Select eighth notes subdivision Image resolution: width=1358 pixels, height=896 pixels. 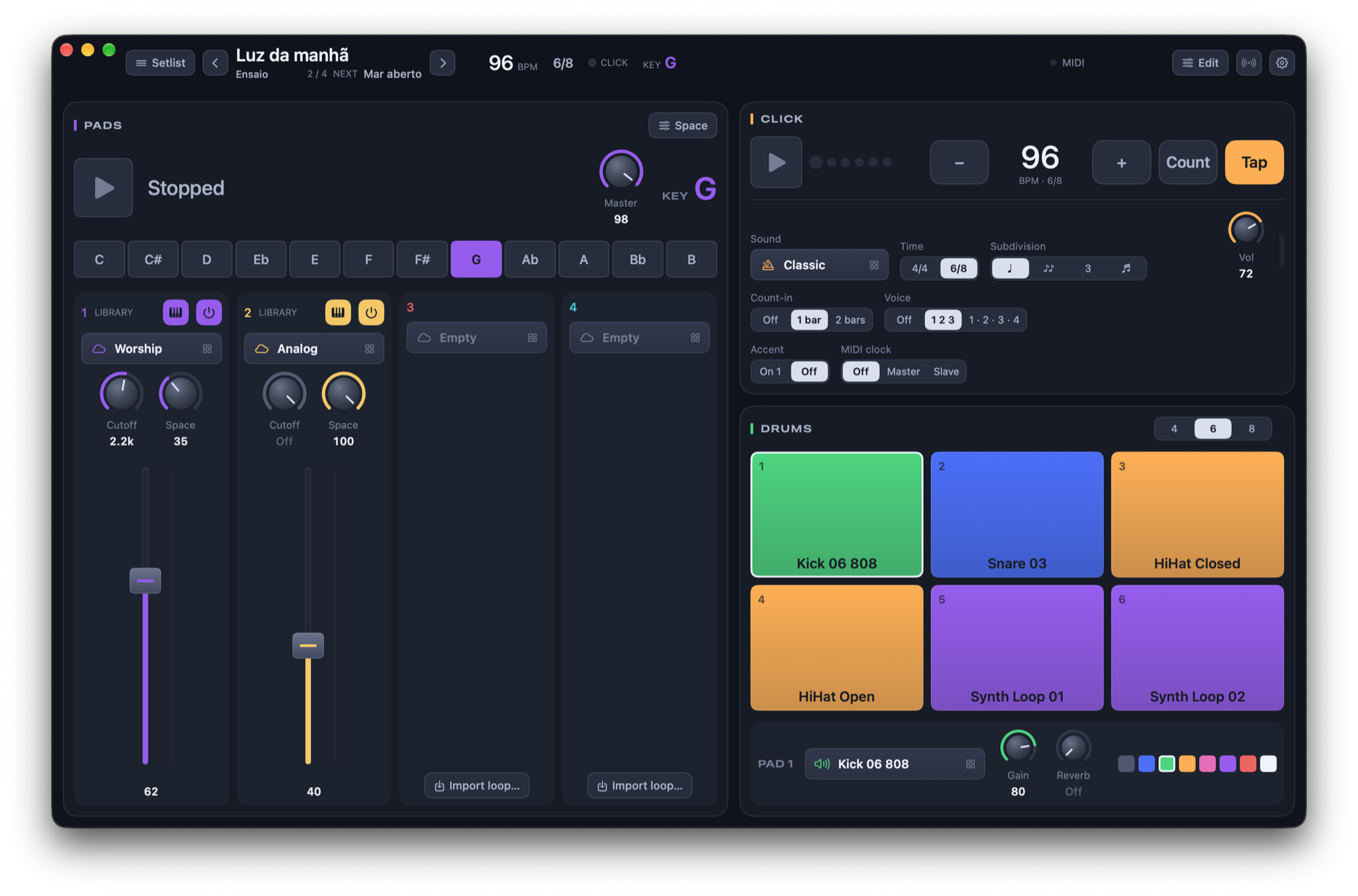pos(1048,268)
